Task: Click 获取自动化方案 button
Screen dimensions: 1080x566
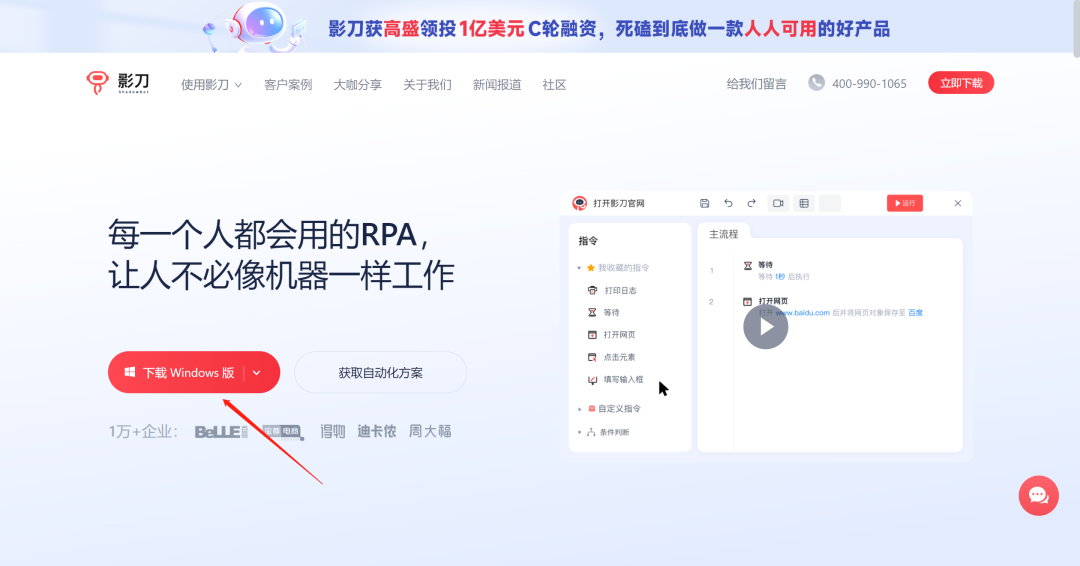Action: [380, 373]
